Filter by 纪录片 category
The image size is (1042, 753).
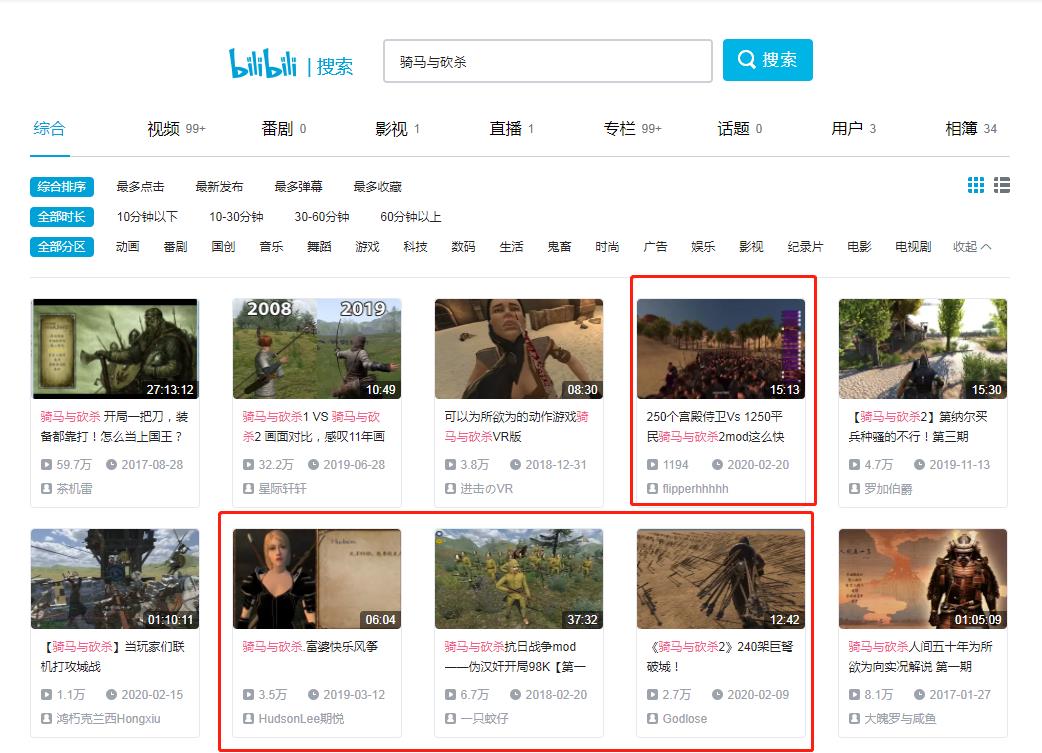(805, 247)
